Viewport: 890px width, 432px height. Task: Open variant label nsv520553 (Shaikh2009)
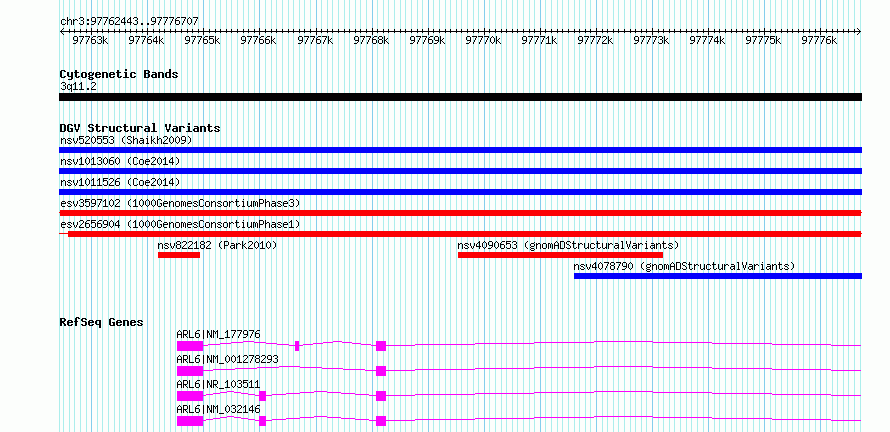(x=126, y=140)
